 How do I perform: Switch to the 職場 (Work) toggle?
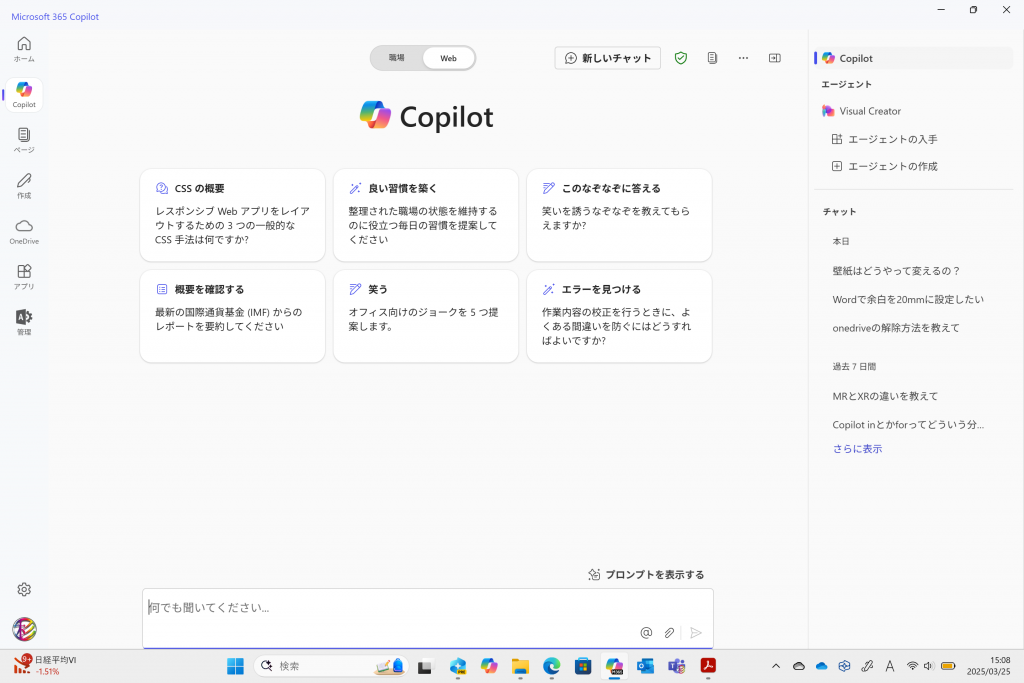(397, 58)
